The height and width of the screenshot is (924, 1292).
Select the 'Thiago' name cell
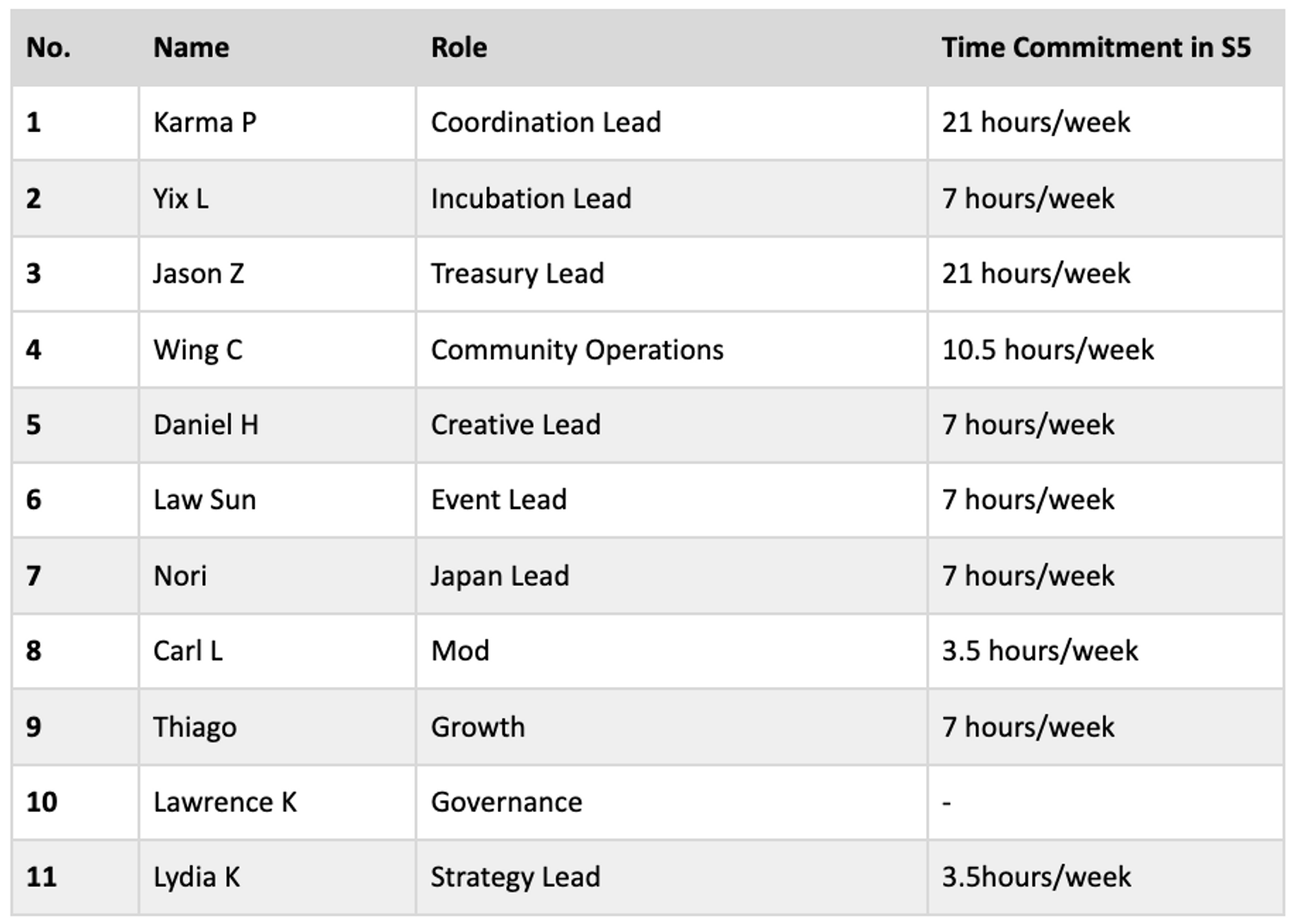point(195,727)
